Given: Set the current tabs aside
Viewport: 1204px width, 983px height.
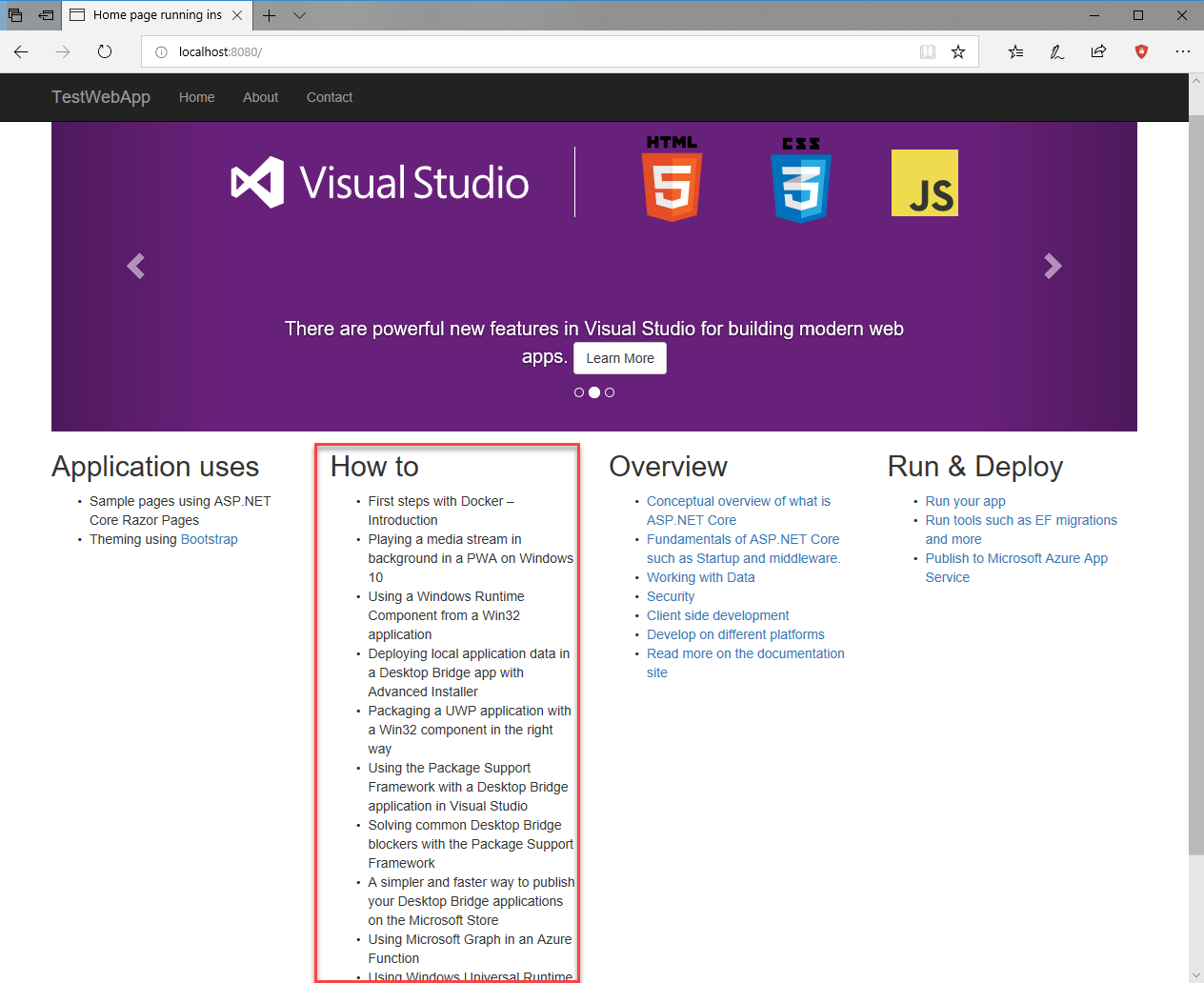Looking at the screenshot, I should pos(45,15).
